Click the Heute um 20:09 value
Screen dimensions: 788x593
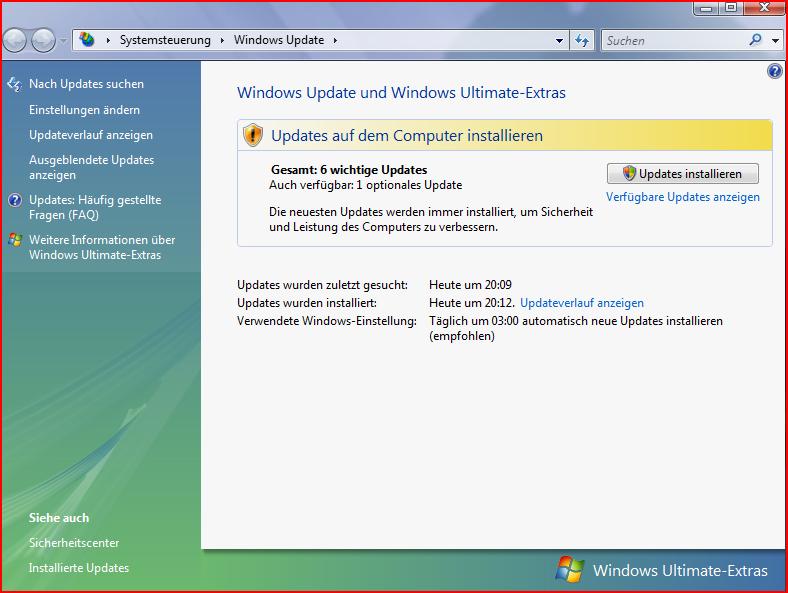(x=470, y=285)
